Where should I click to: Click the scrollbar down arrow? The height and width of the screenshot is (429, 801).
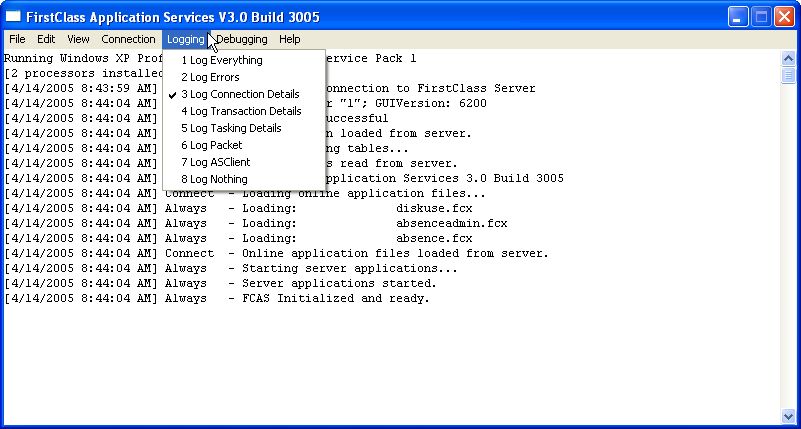[788, 415]
